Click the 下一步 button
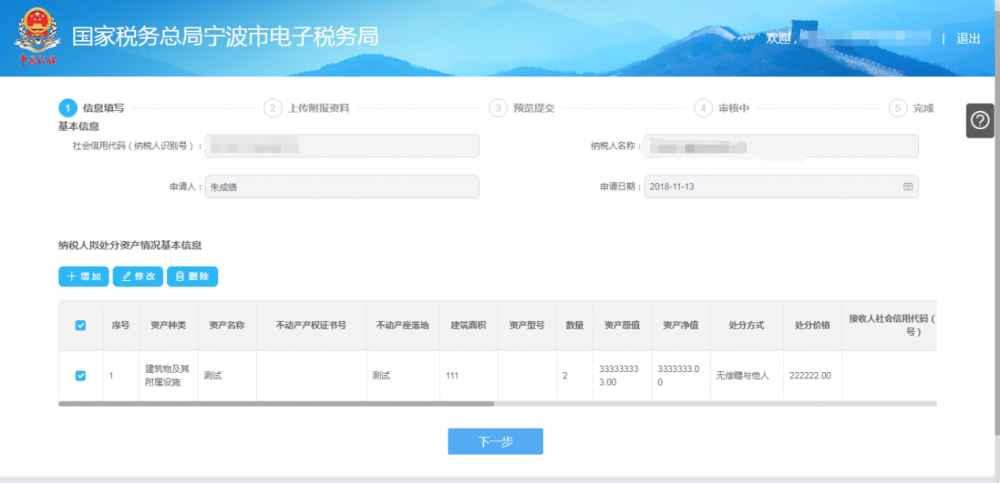The height and width of the screenshot is (483, 1000). pyautogui.click(x=496, y=442)
